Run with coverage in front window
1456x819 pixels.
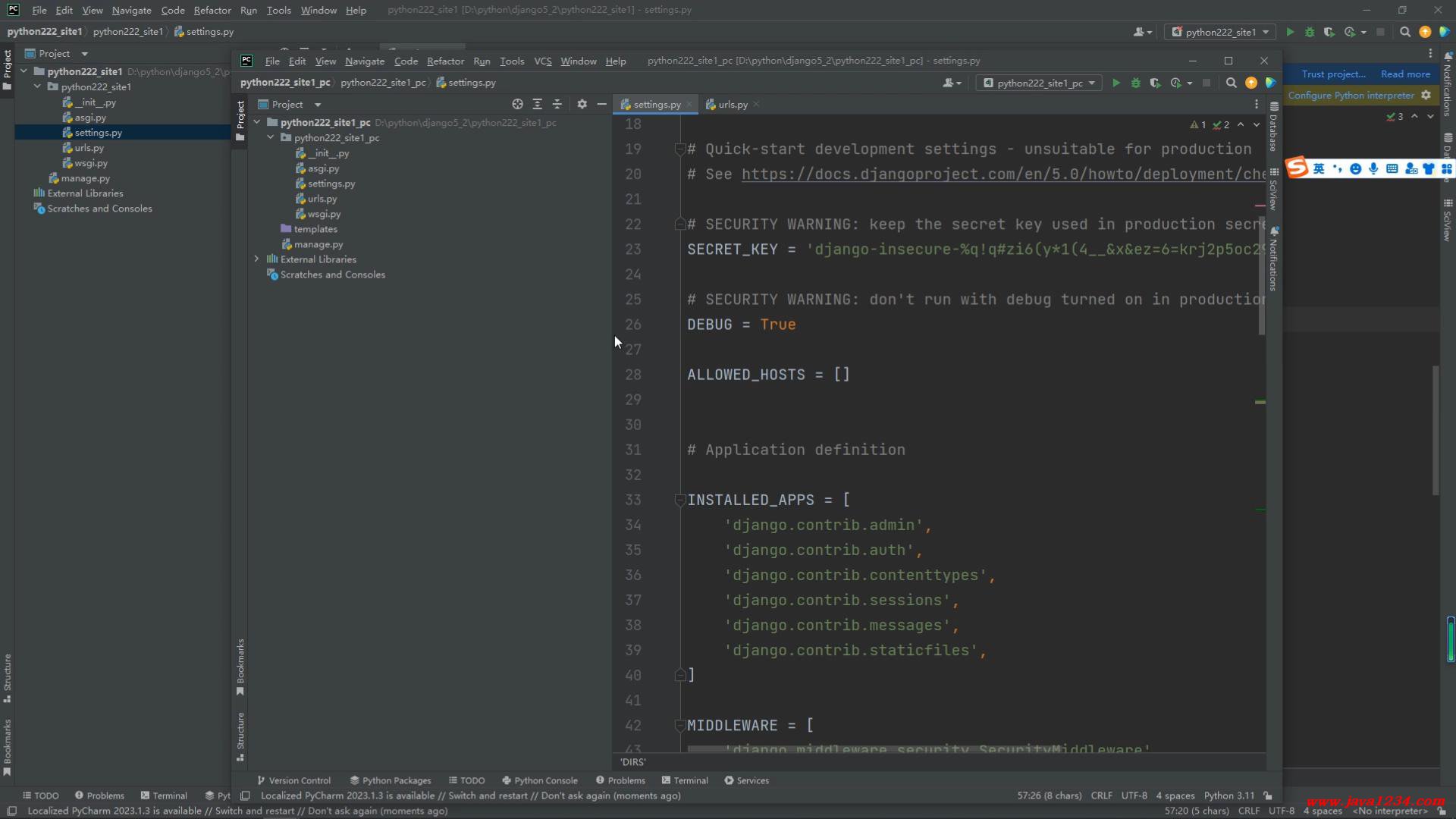(1155, 83)
